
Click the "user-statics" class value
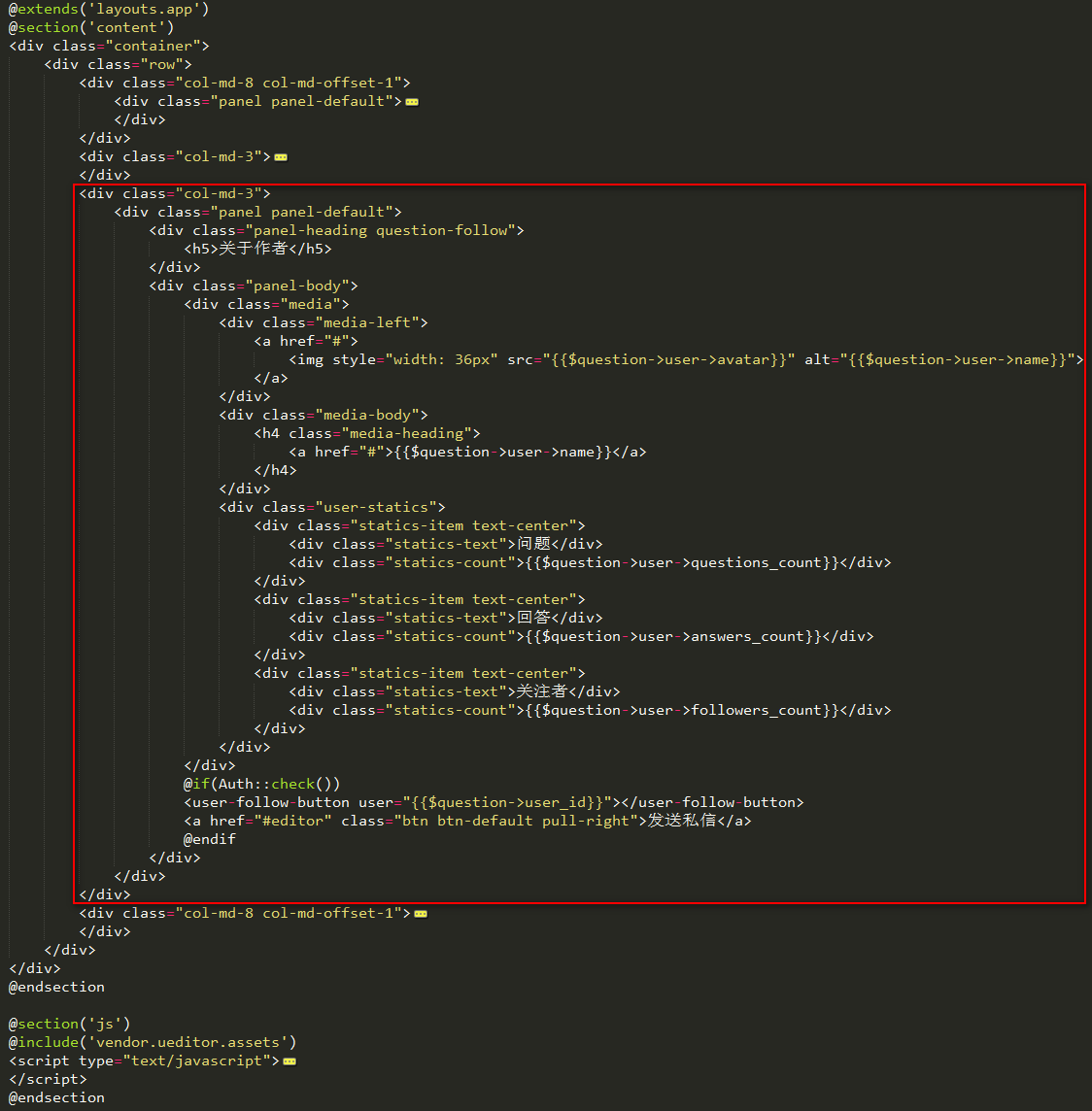(376, 507)
